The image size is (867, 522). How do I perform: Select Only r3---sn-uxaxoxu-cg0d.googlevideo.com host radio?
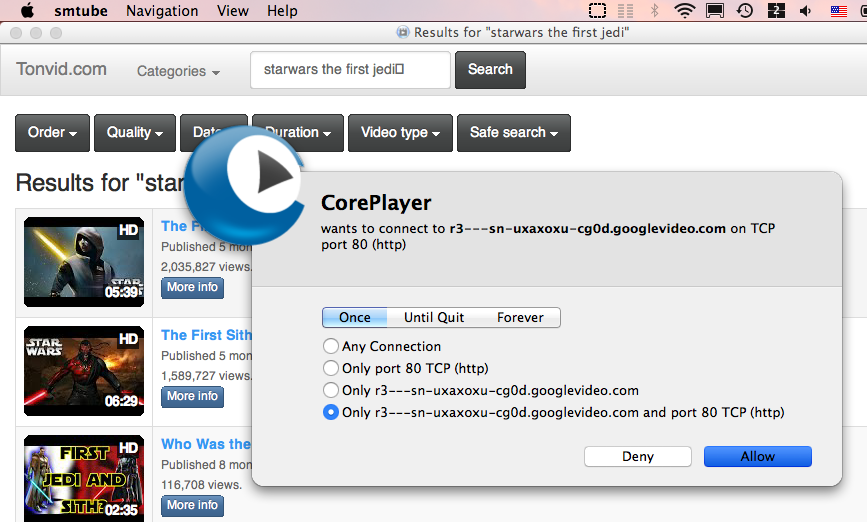point(331,390)
